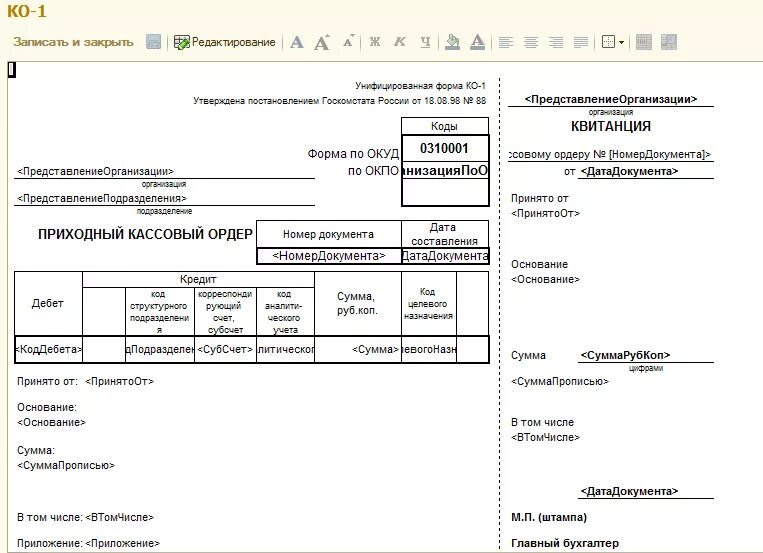
Task: Select the <ПредставлениеПодразделения> cell
Action: click(164, 199)
